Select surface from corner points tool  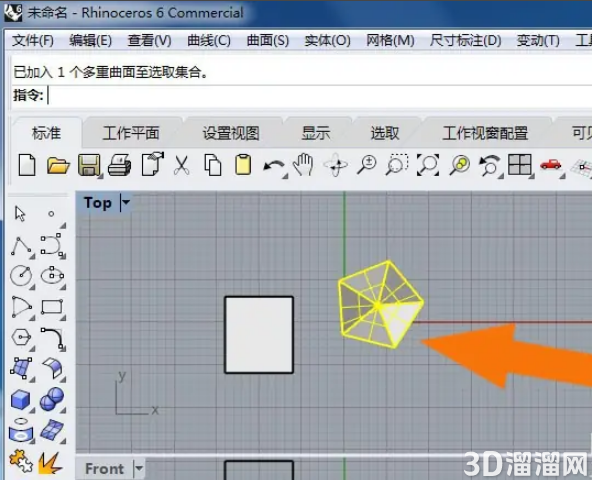point(21,368)
